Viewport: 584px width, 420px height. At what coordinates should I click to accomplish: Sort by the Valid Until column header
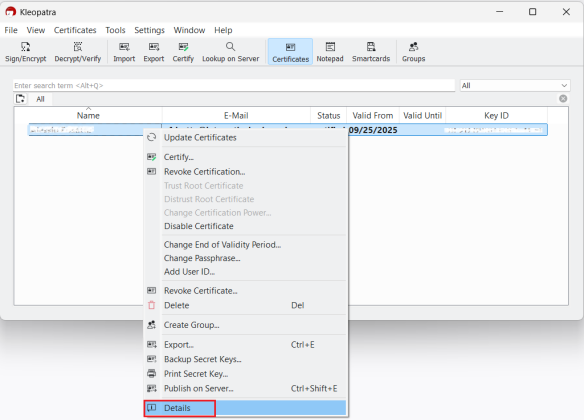[422, 116]
